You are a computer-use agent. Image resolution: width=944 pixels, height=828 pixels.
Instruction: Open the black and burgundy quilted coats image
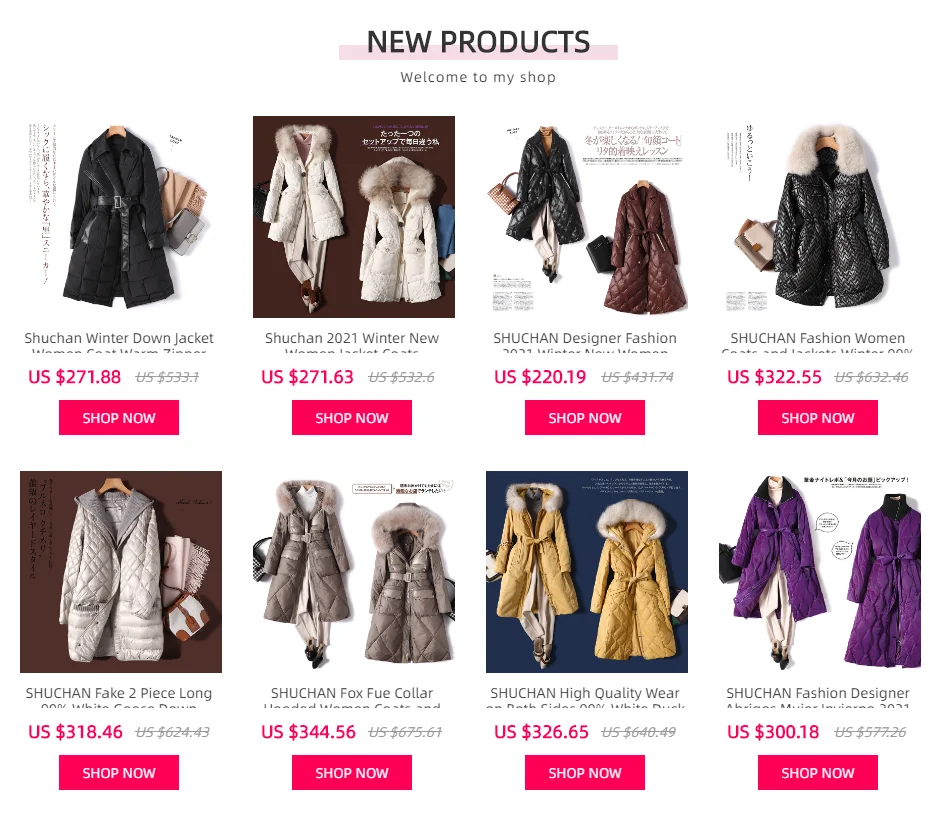[587, 217]
